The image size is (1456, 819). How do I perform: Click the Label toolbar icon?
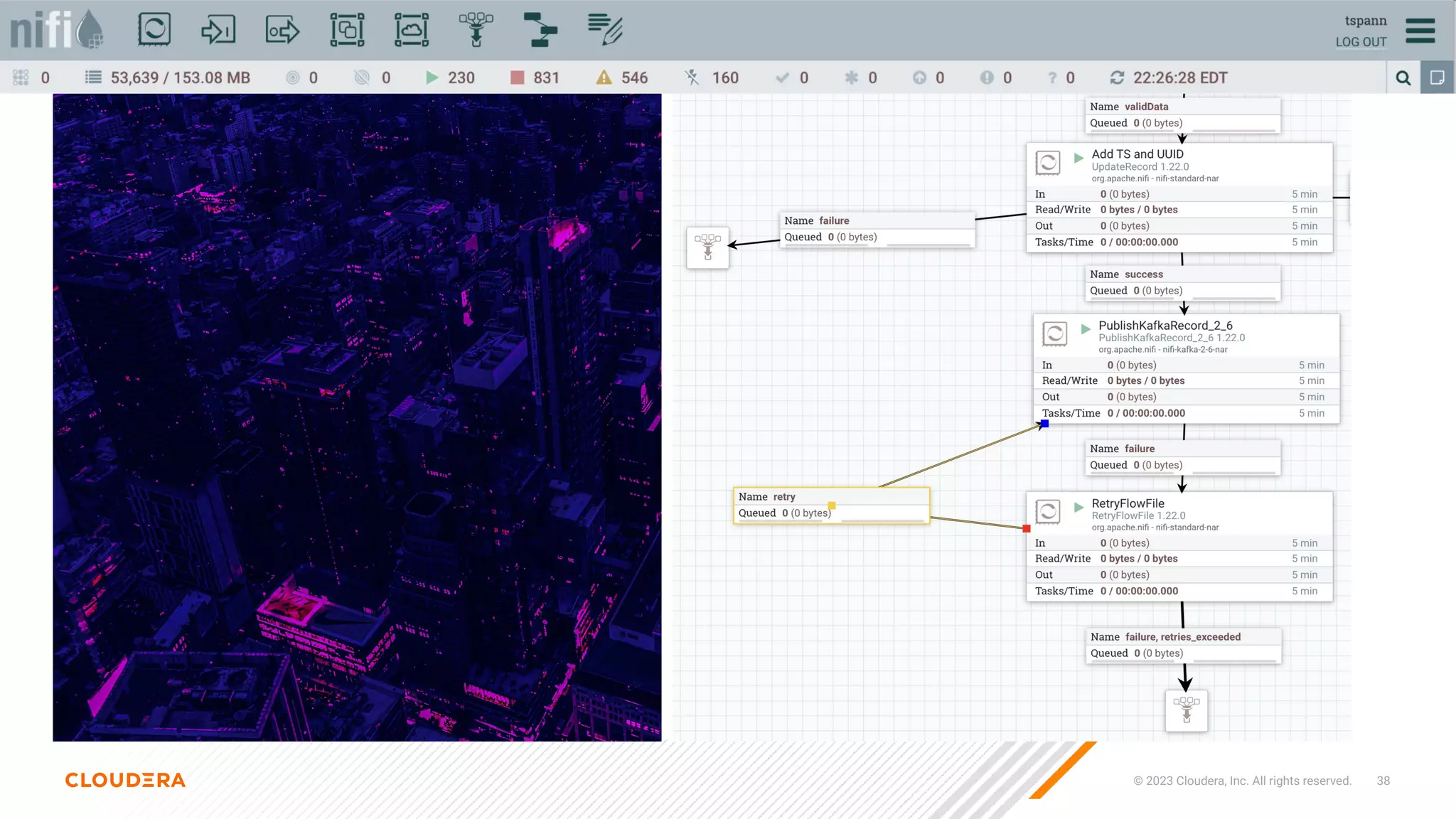coord(605,30)
